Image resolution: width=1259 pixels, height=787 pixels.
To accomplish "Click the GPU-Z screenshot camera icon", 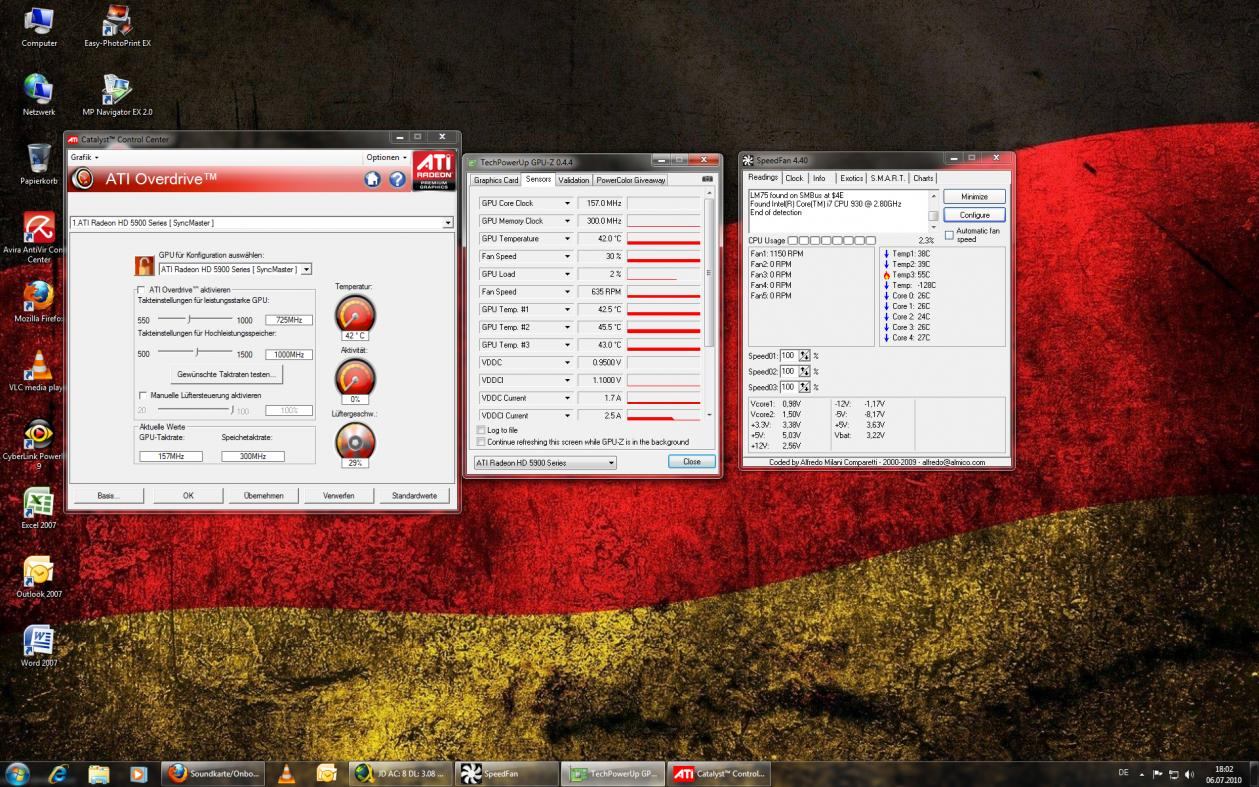I will tap(708, 179).
